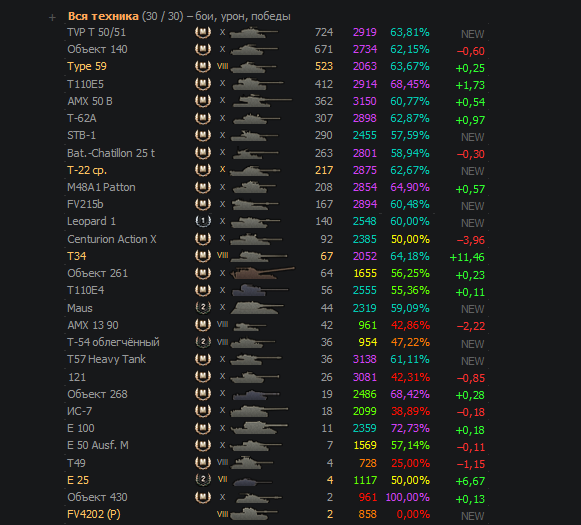Screen dimensions: 581x525
Task: Click the class 2 badge for Maus
Action: (203, 307)
